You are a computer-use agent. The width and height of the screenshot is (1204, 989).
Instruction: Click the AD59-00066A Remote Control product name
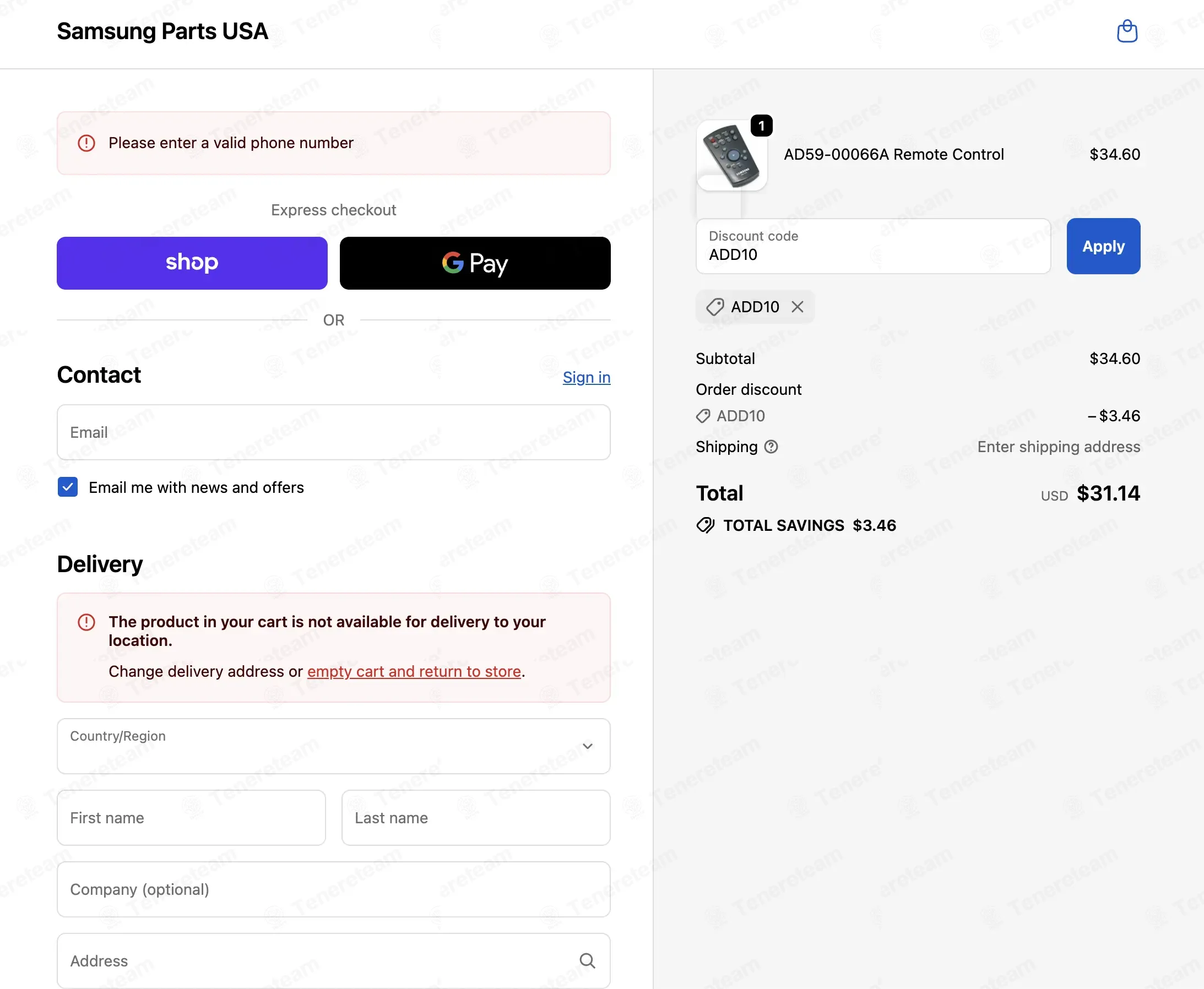pos(893,154)
